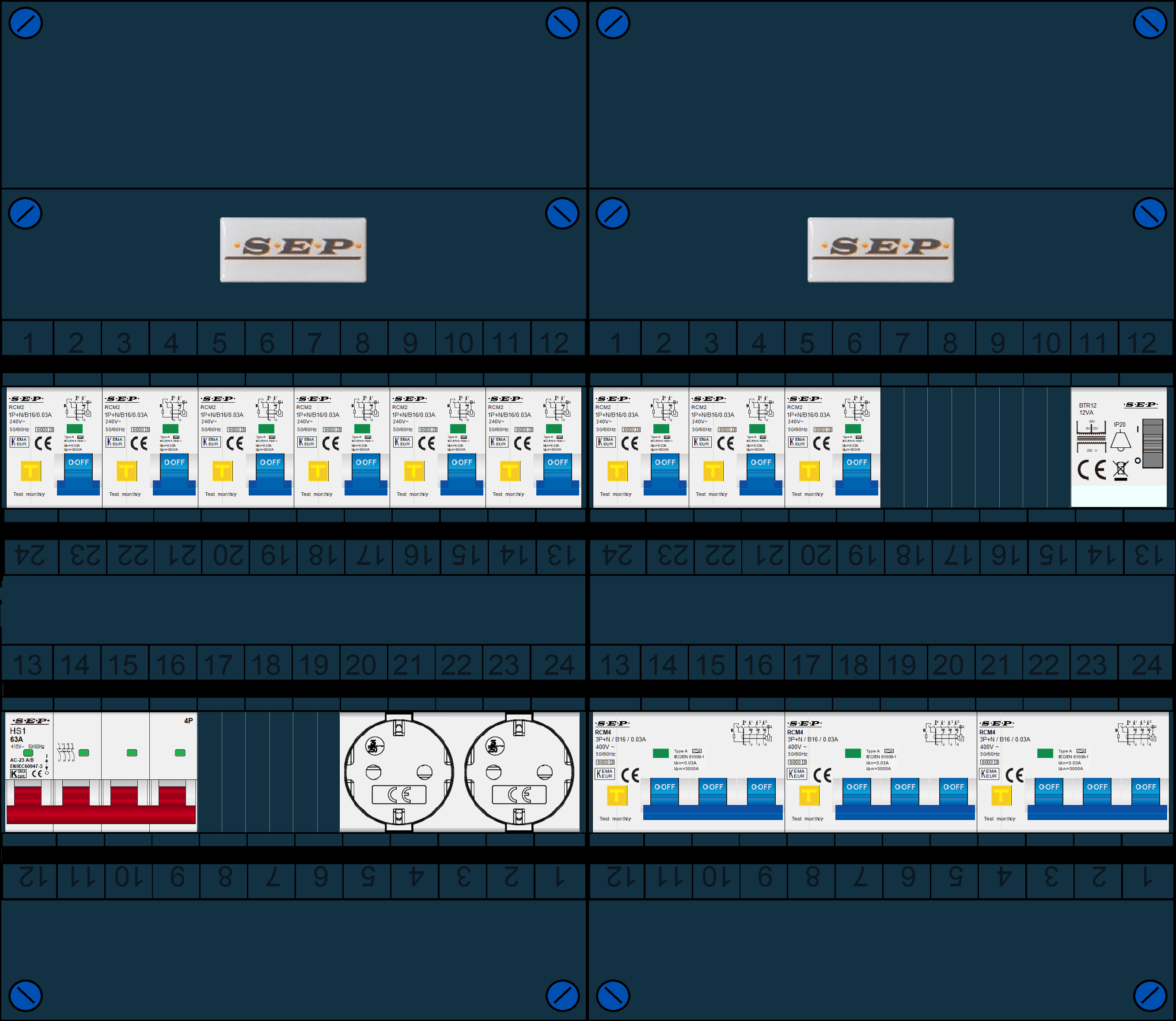Click slot label 10 on right panel upper strip
Viewport: 1176px width, 1021px height.
pyautogui.click(x=1046, y=342)
